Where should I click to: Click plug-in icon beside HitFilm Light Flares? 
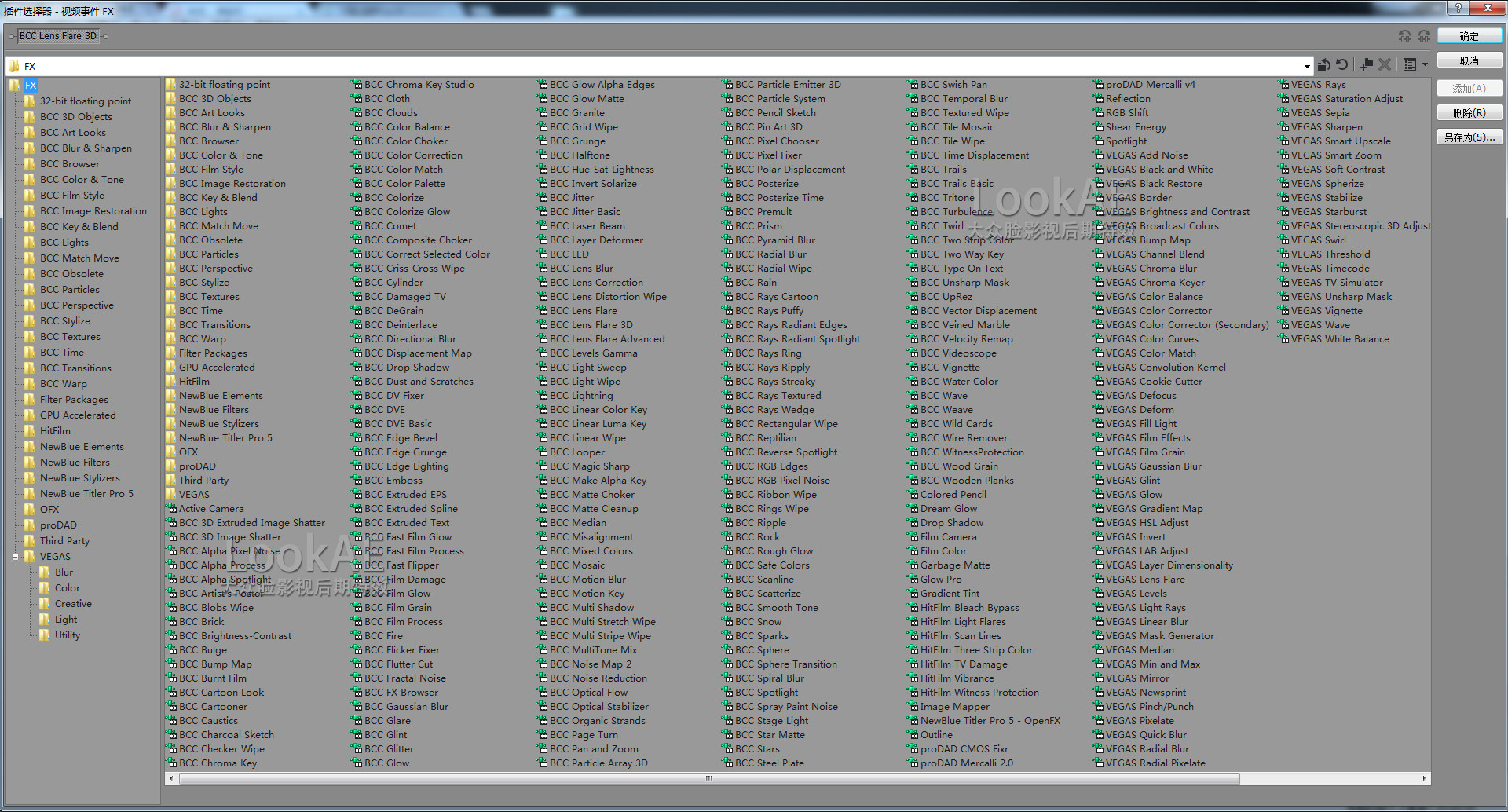[913, 622]
